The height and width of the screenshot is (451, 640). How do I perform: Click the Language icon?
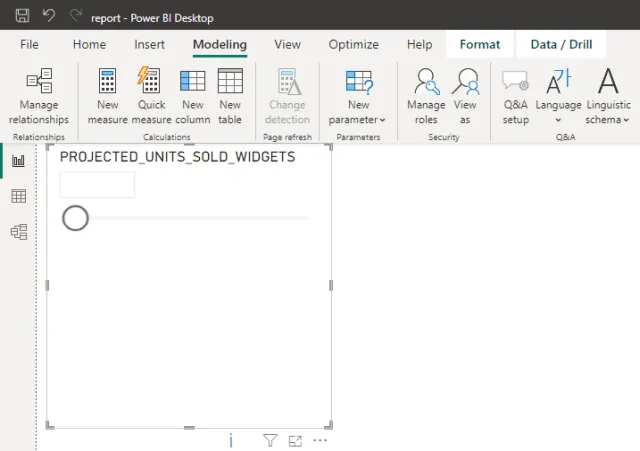558,80
